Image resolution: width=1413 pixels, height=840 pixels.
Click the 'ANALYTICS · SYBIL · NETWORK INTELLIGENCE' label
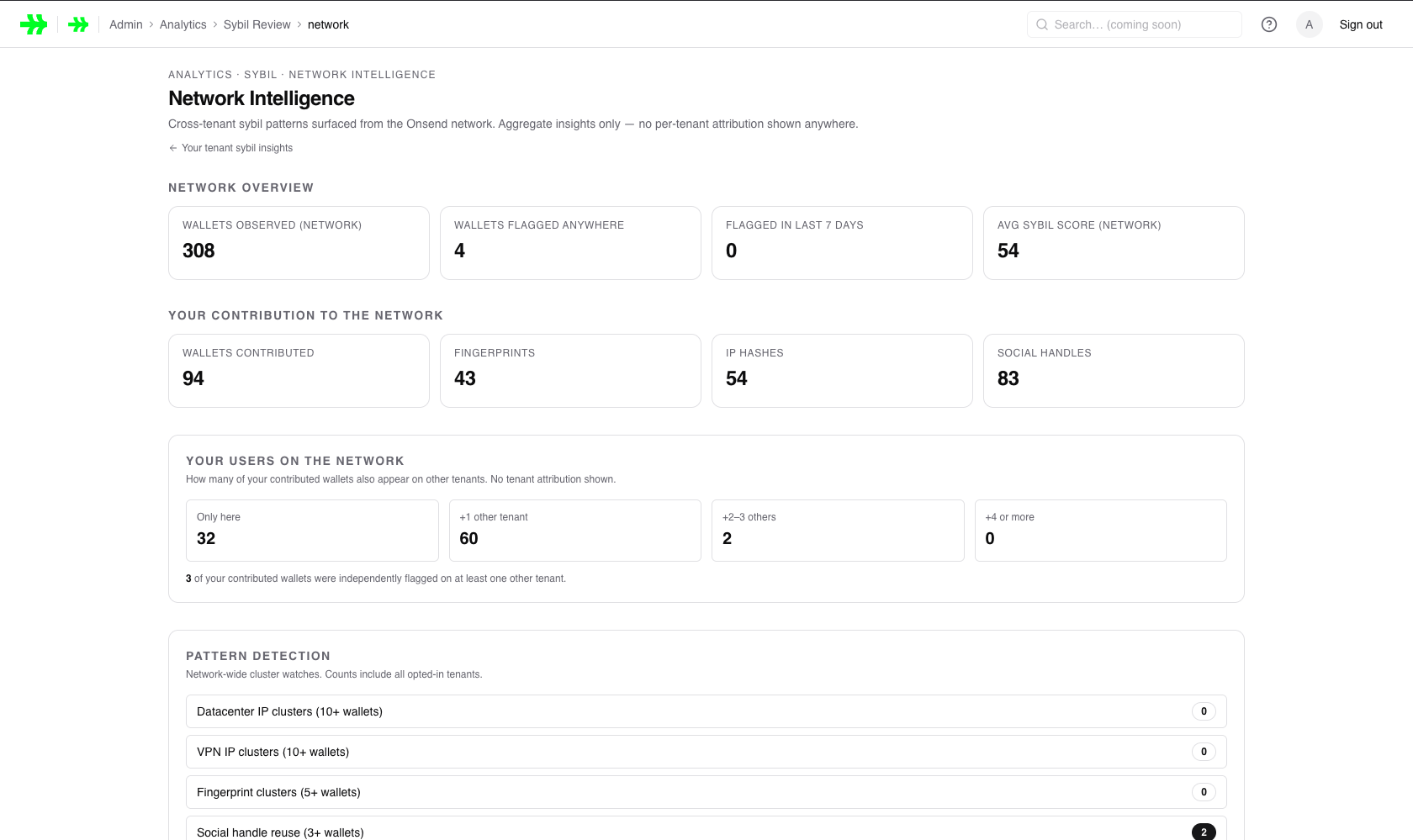[302, 75]
